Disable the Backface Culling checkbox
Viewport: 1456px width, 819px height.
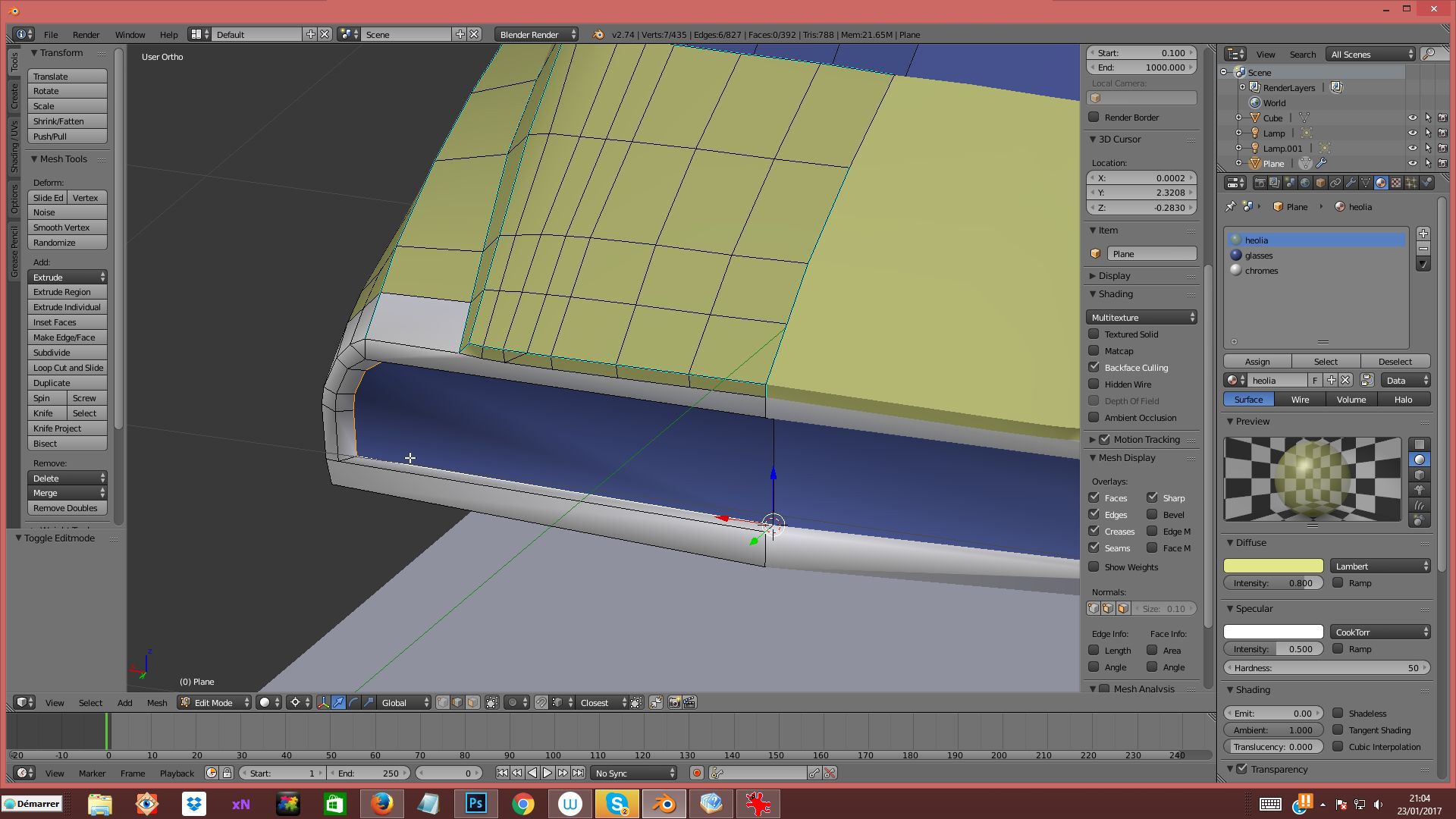coord(1094,368)
